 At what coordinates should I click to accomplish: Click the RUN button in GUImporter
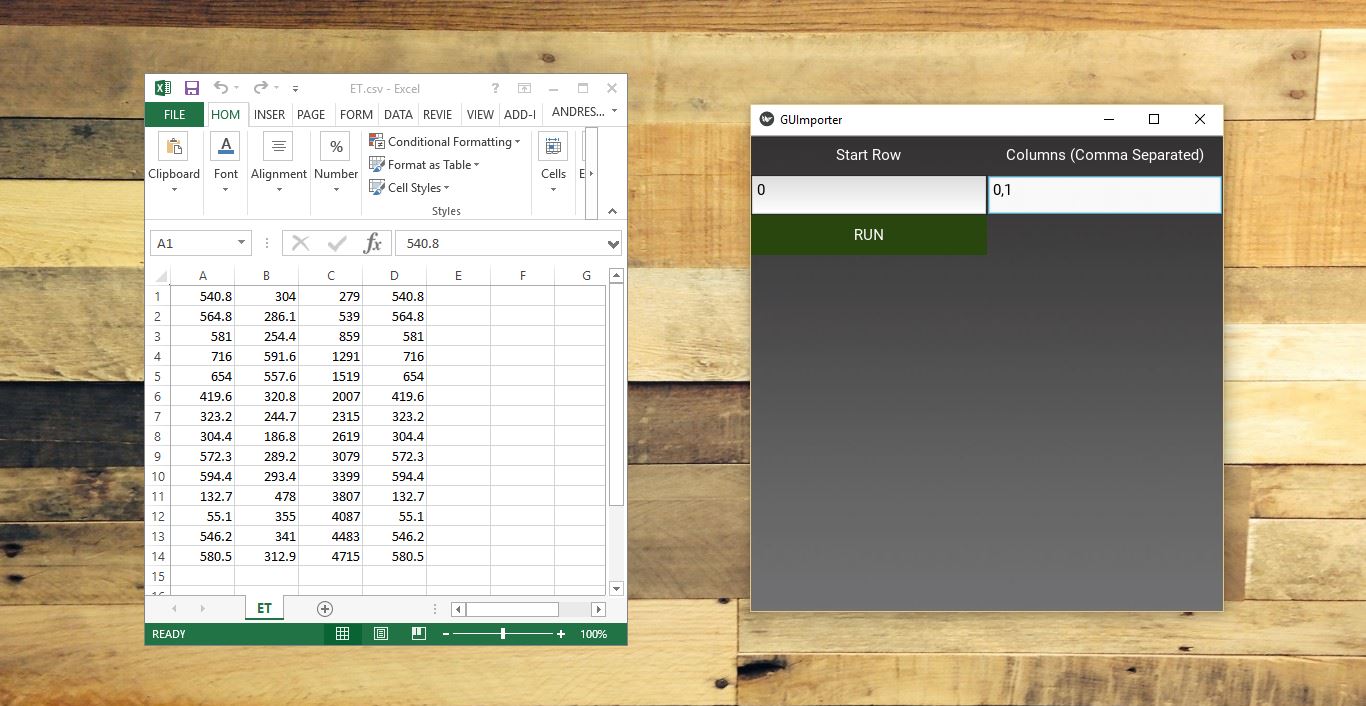[868, 234]
